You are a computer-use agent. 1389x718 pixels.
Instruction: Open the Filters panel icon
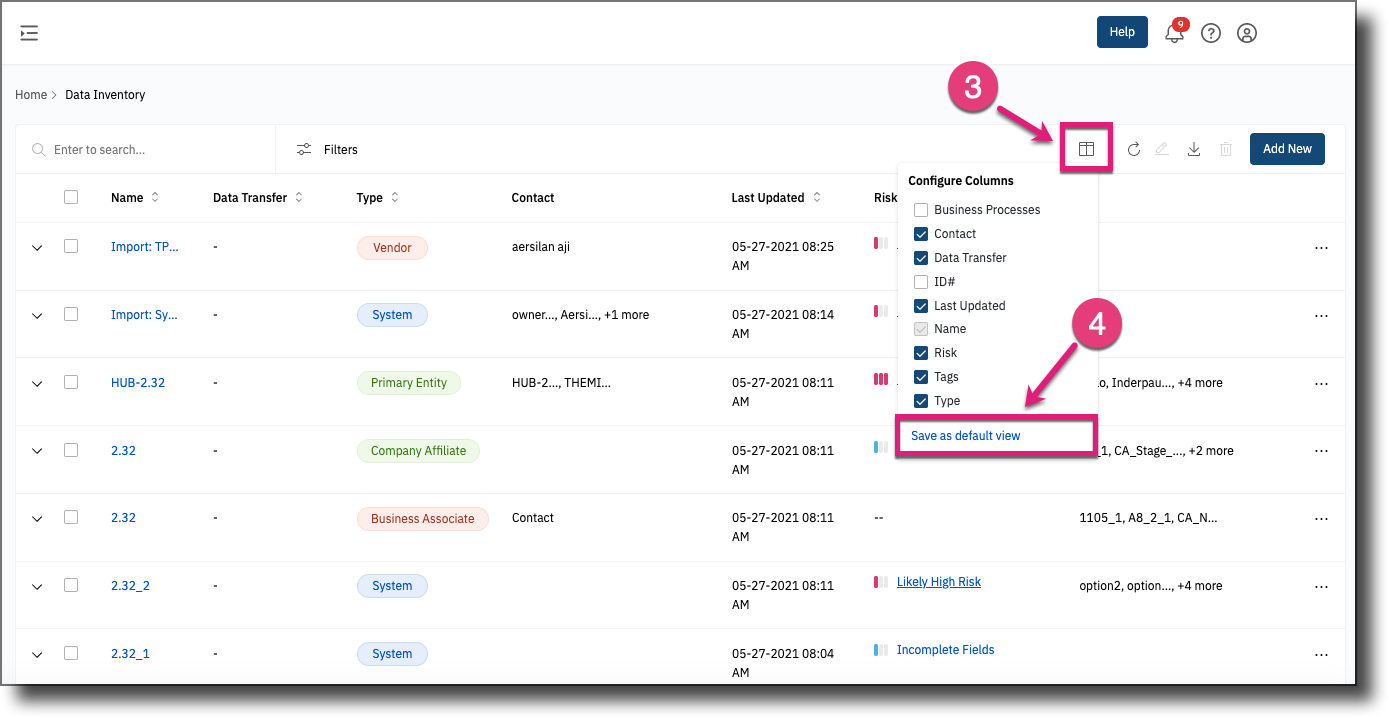coord(304,148)
